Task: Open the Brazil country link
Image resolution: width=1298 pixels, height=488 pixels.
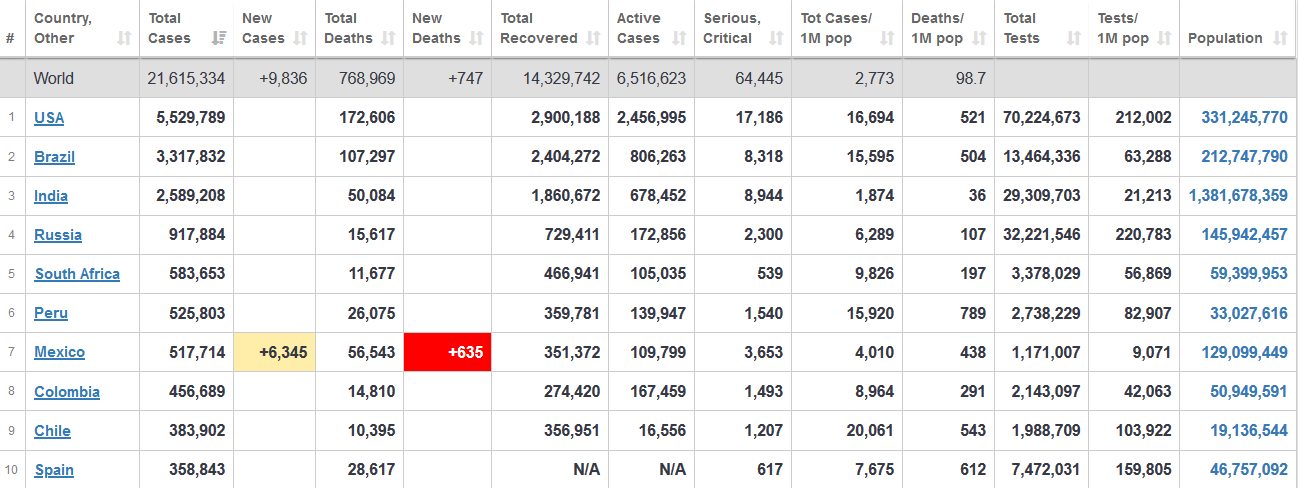Action: (x=54, y=157)
